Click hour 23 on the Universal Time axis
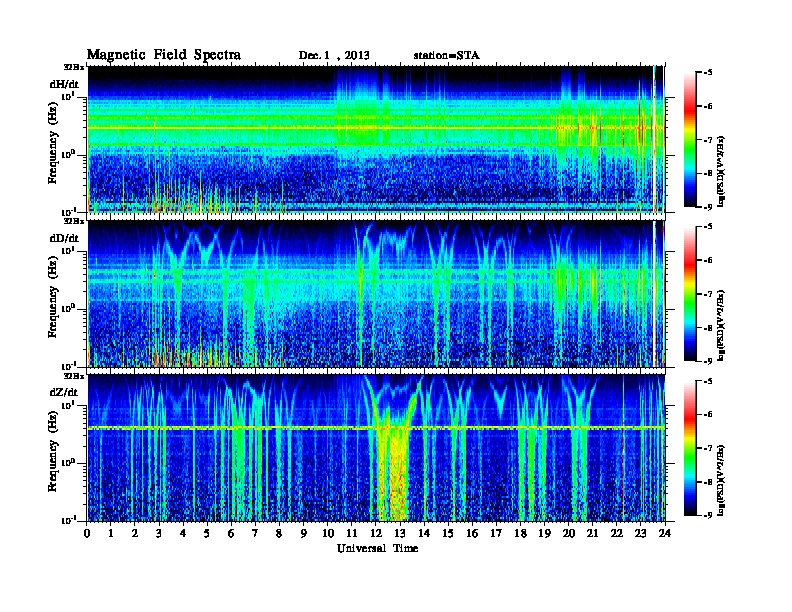792x612 pixels. pyautogui.click(x=641, y=533)
